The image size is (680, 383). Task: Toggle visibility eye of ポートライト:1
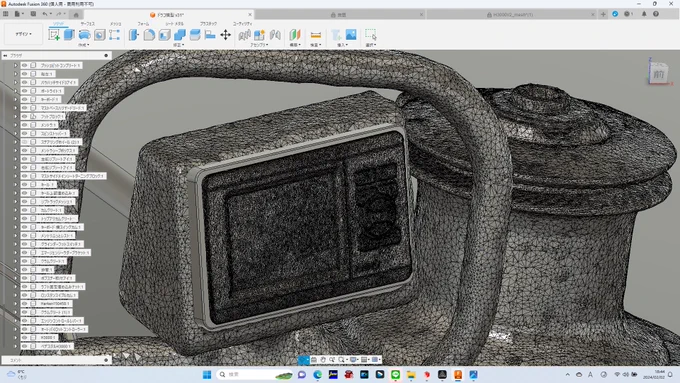click(25, 91)
